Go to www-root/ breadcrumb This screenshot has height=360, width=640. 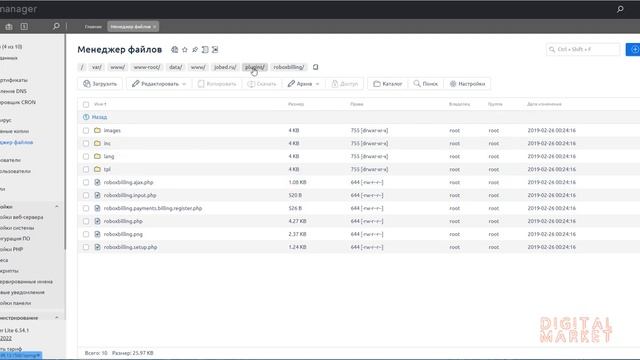pyautogui.click(x=147, y=67)
